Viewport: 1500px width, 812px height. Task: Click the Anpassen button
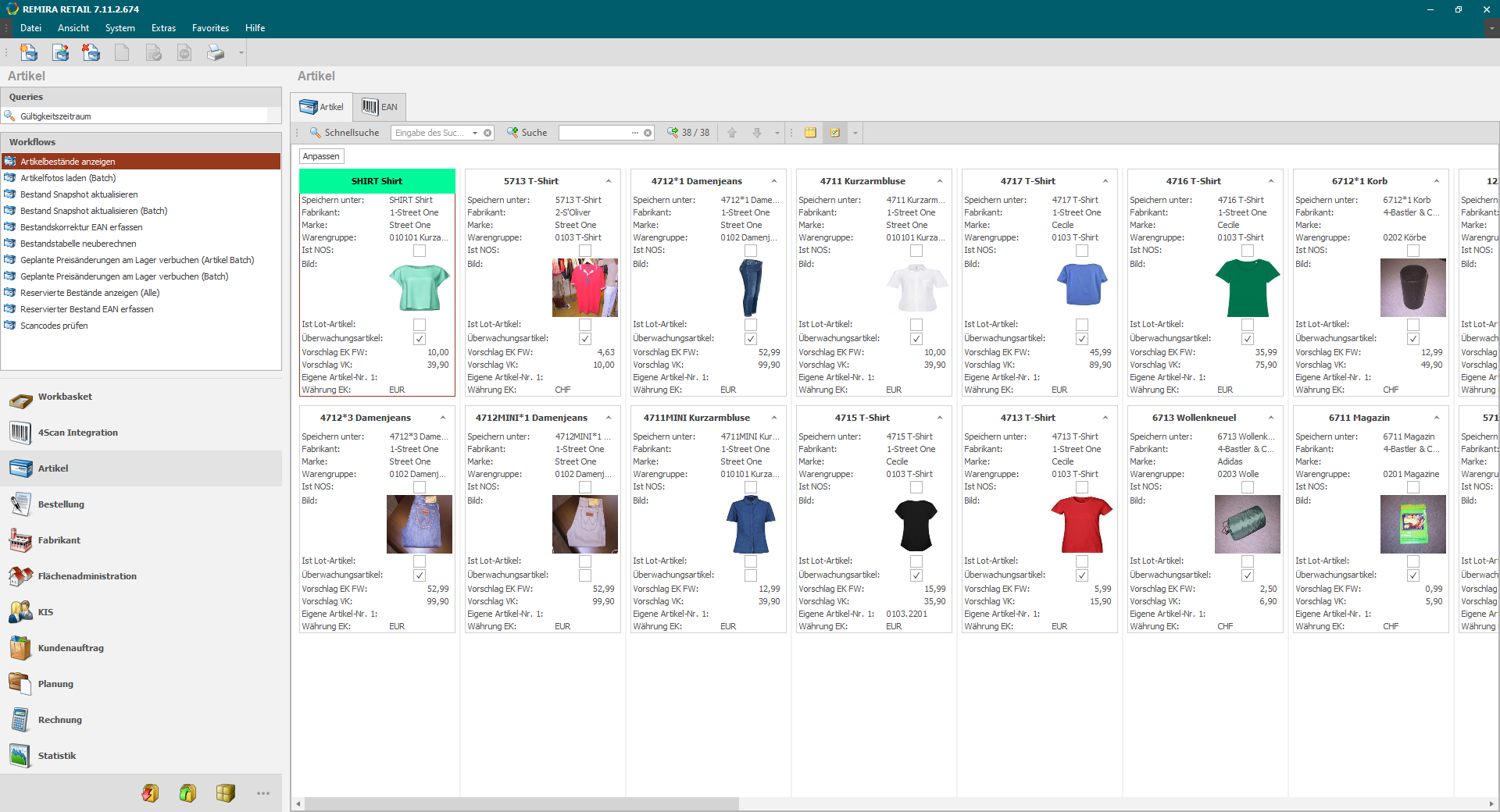321,156
